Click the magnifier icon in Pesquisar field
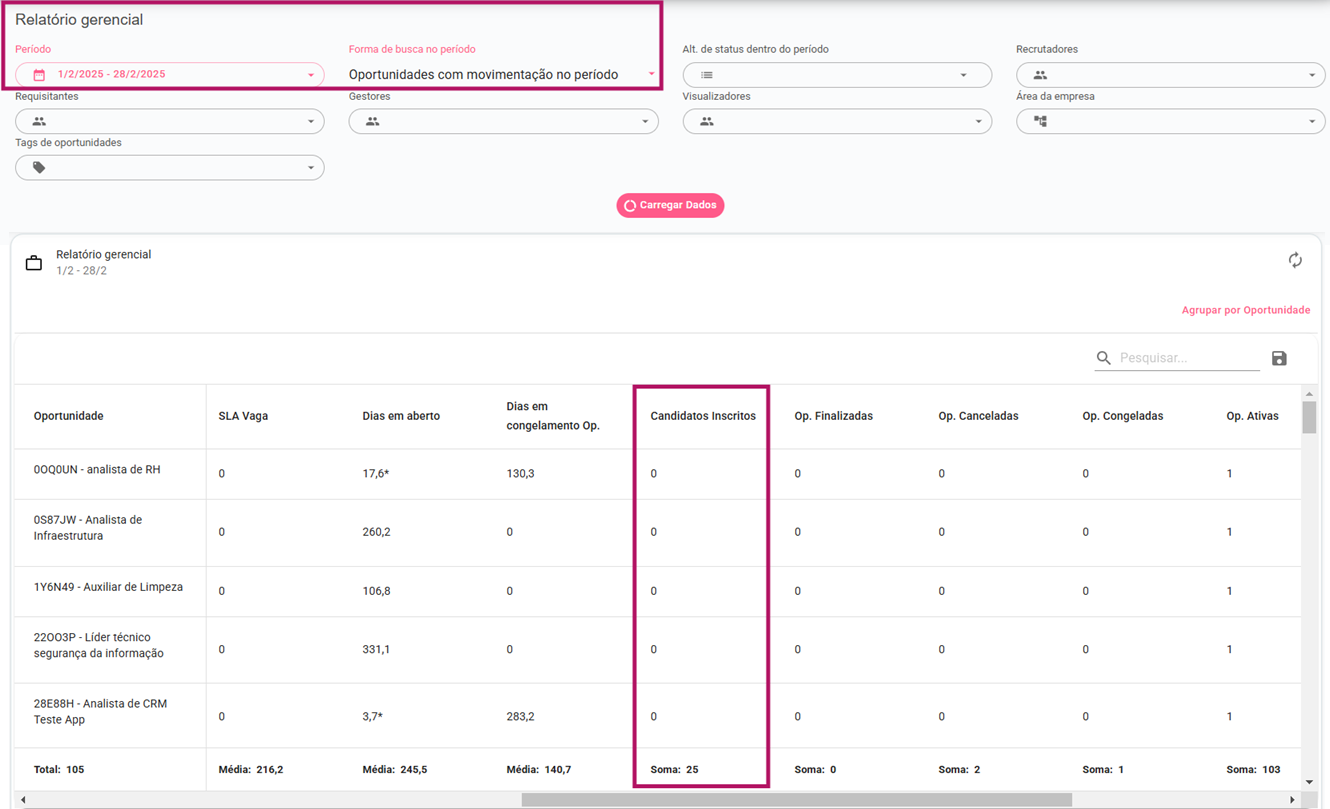 click(x=1104, y=358)
